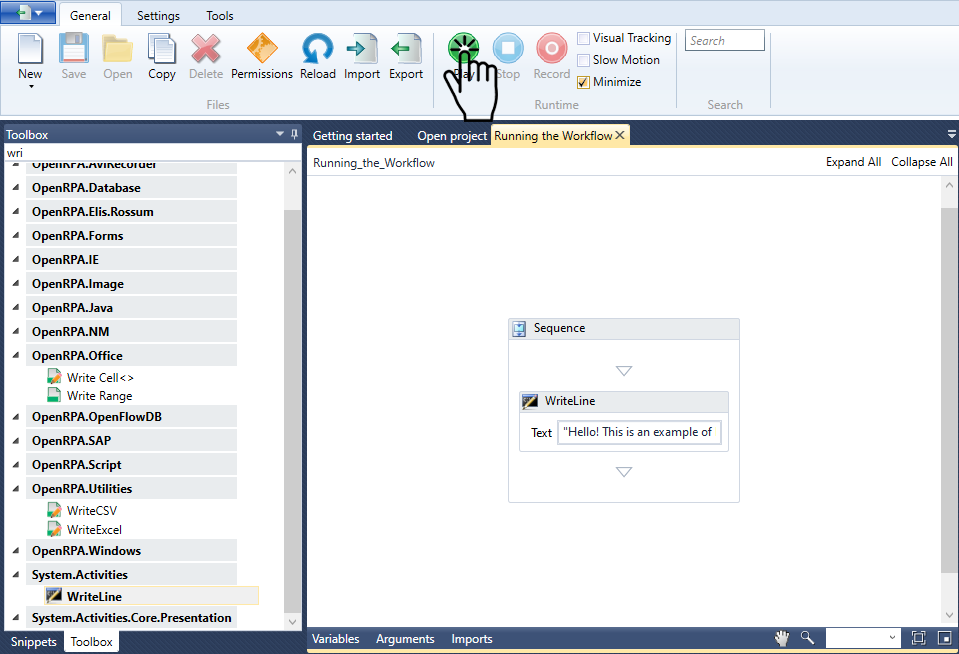Switch to the Toolbox bottom tab
This screenshot has height=654, width=959.
click(91, 642)
